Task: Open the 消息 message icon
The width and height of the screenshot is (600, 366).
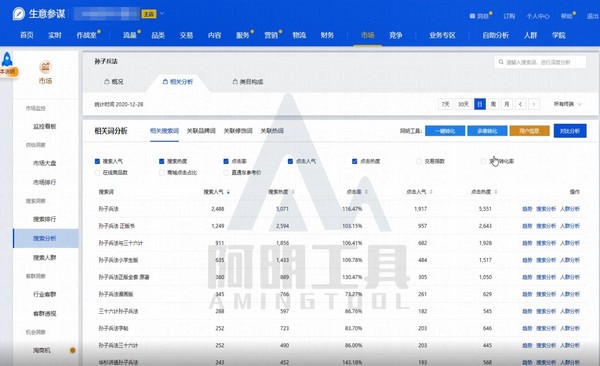Action: [472, 16]
